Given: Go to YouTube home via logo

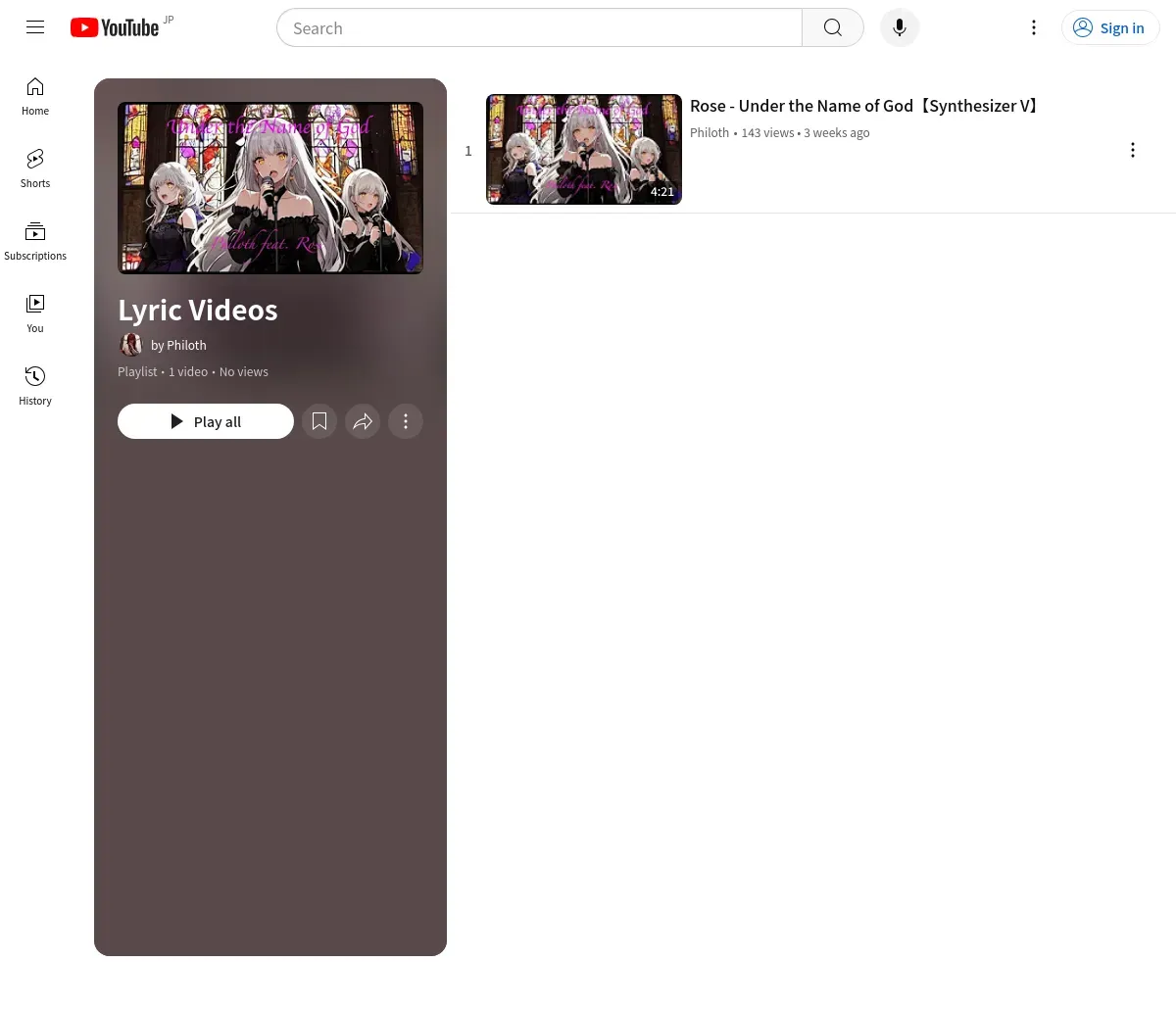Looking at the screenshot, I should (x=115, y=27).
